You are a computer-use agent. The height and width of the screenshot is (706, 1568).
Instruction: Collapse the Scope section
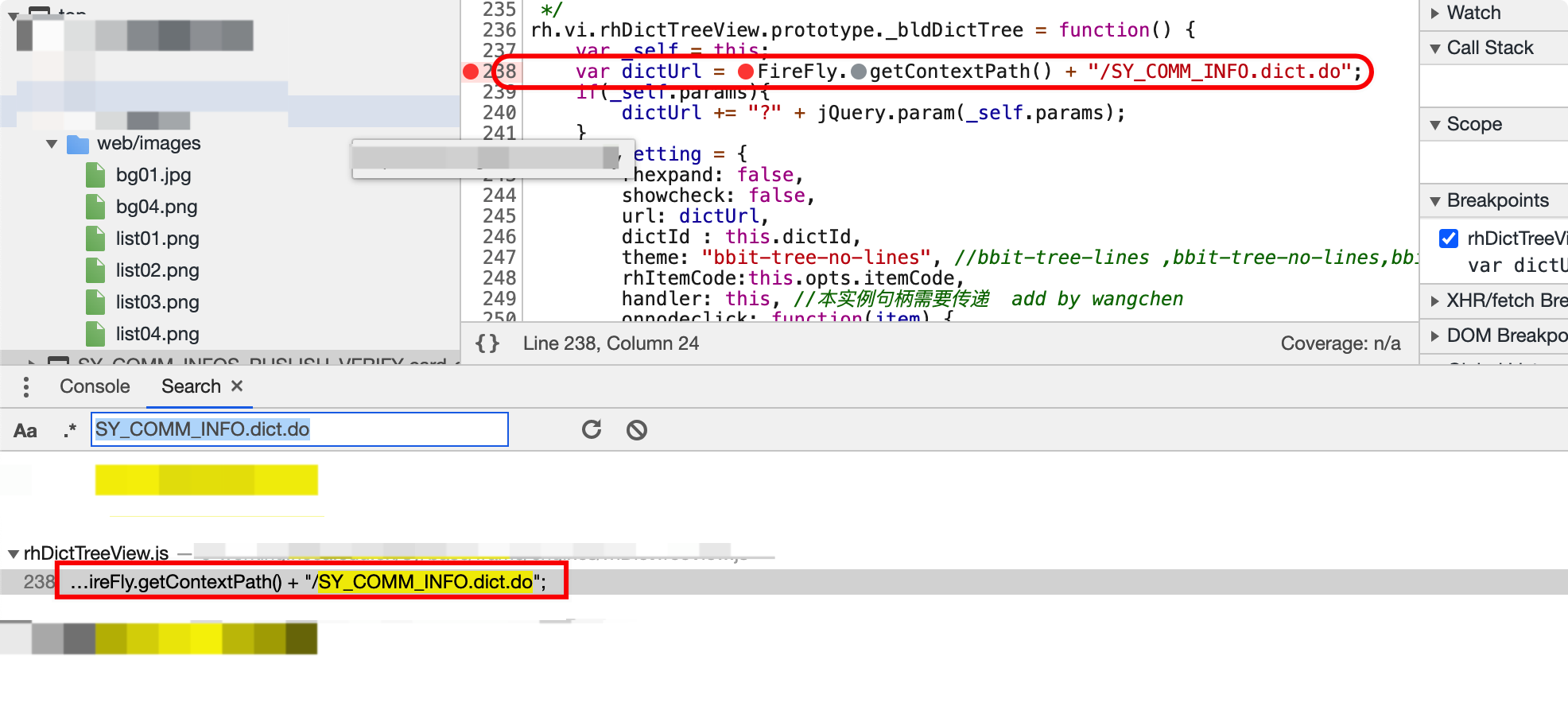[x=1435, y=124]
